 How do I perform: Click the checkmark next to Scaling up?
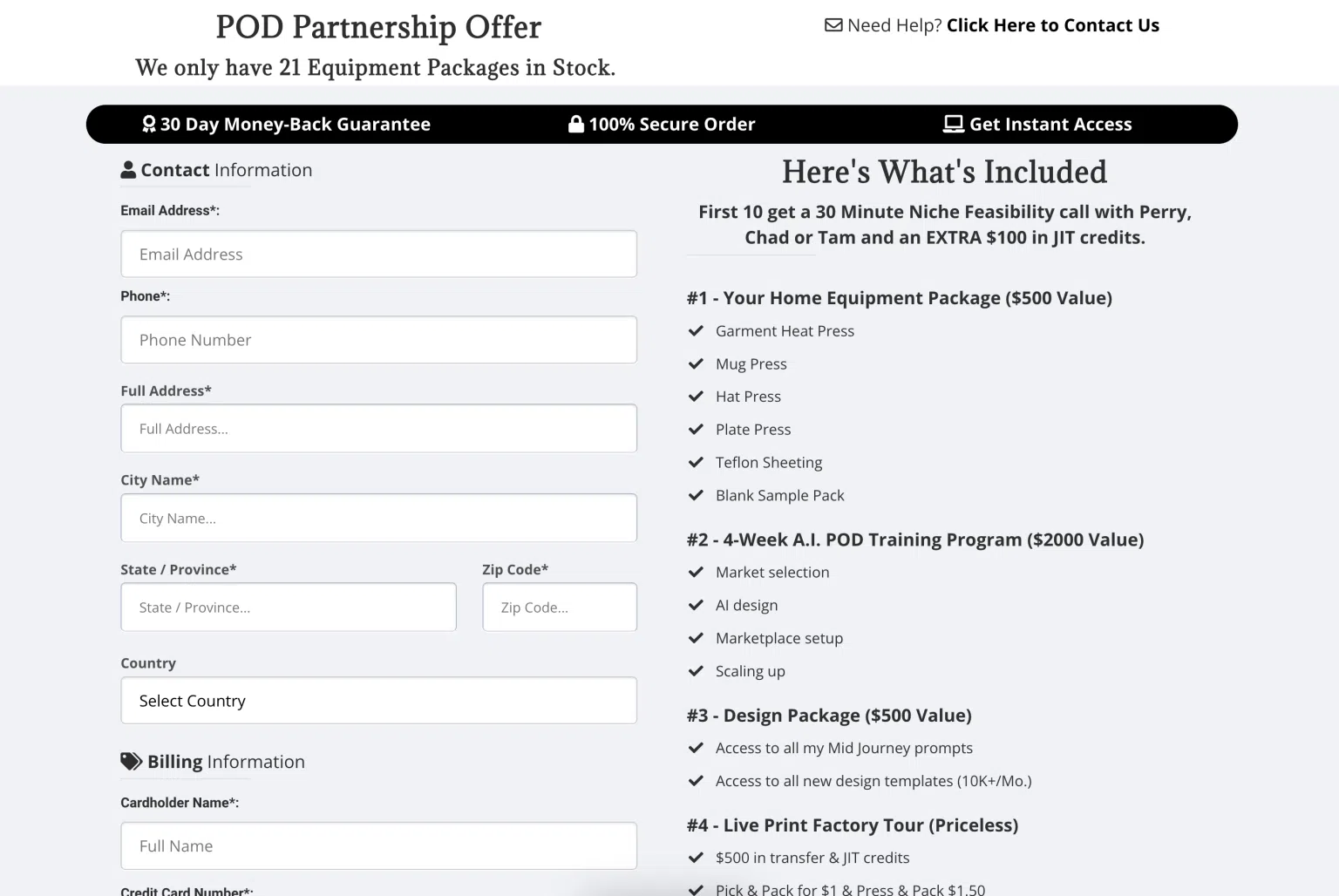pos(696,671)
